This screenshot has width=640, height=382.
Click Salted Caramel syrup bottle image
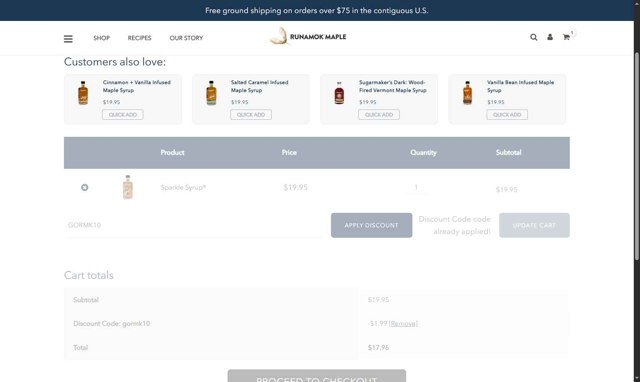[x=211, y=93]
